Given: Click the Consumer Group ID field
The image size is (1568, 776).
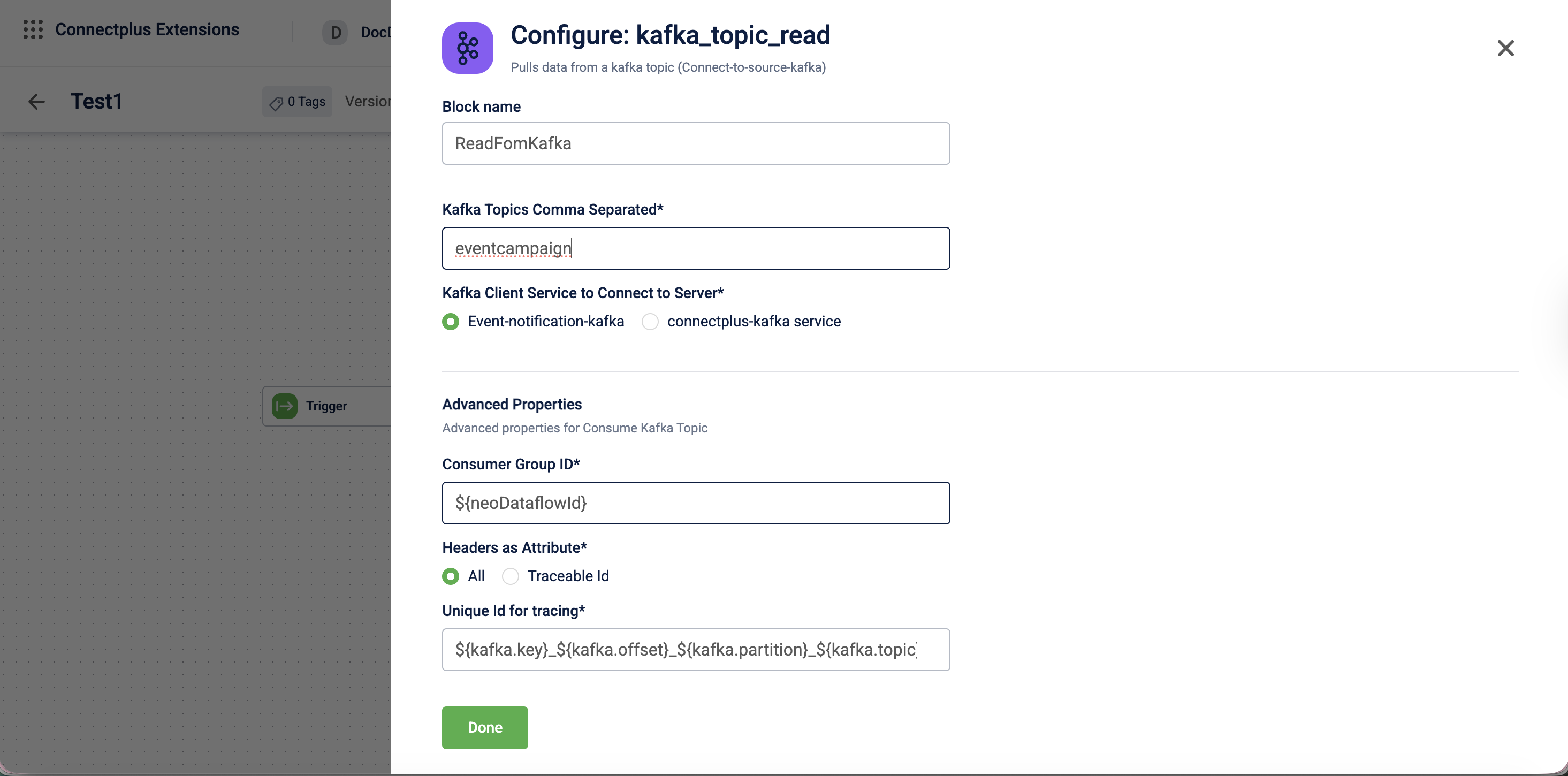Looking at the screenshot, I should [695, 503].
